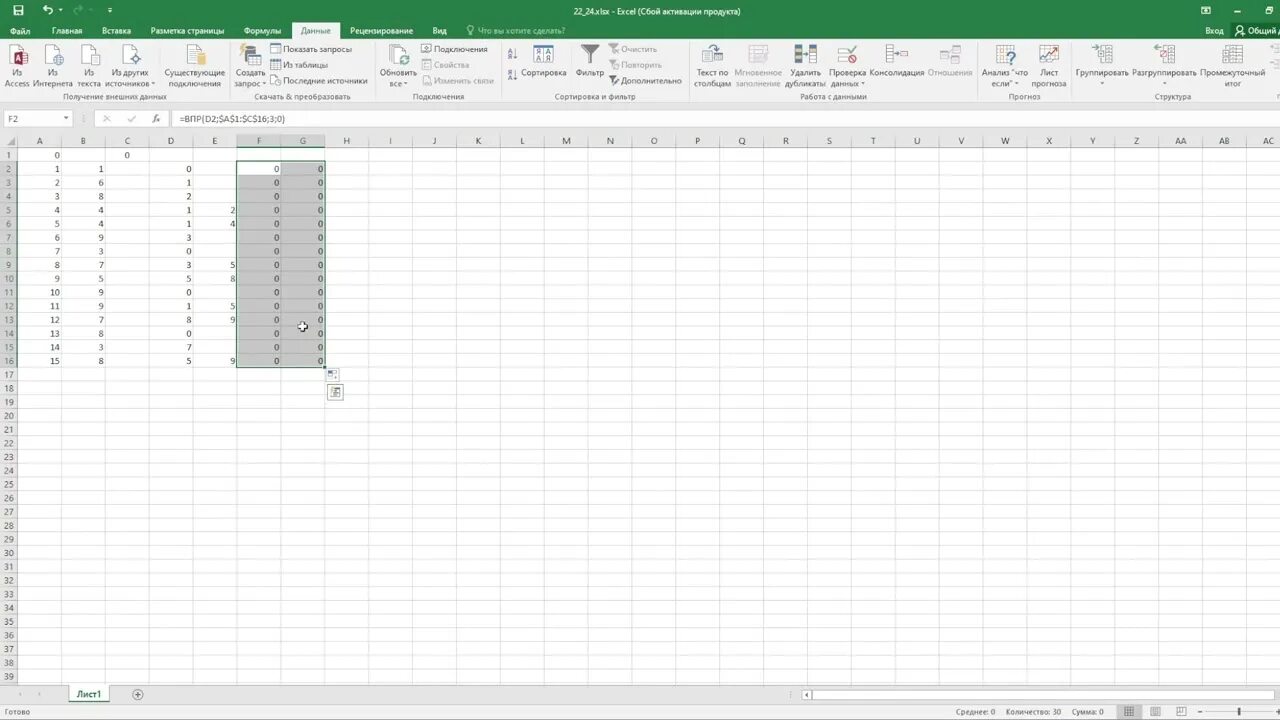The image size is (1280, 720).
Task: Sort ascending A to Z icon
Action: [512, 52]
